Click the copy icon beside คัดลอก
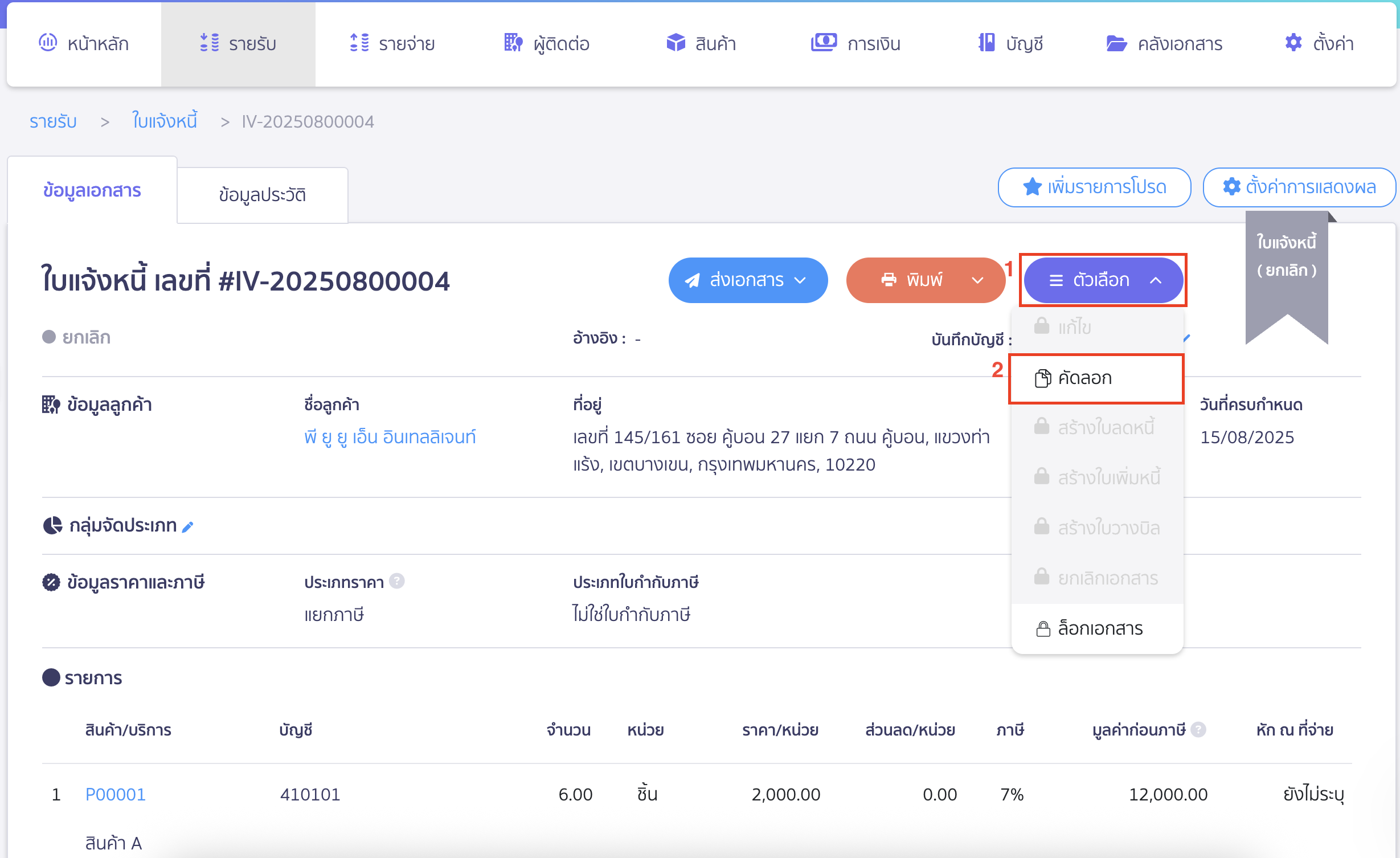Screen dimensions: 1400x858 pyautogui.click(x=1043, y=378)
